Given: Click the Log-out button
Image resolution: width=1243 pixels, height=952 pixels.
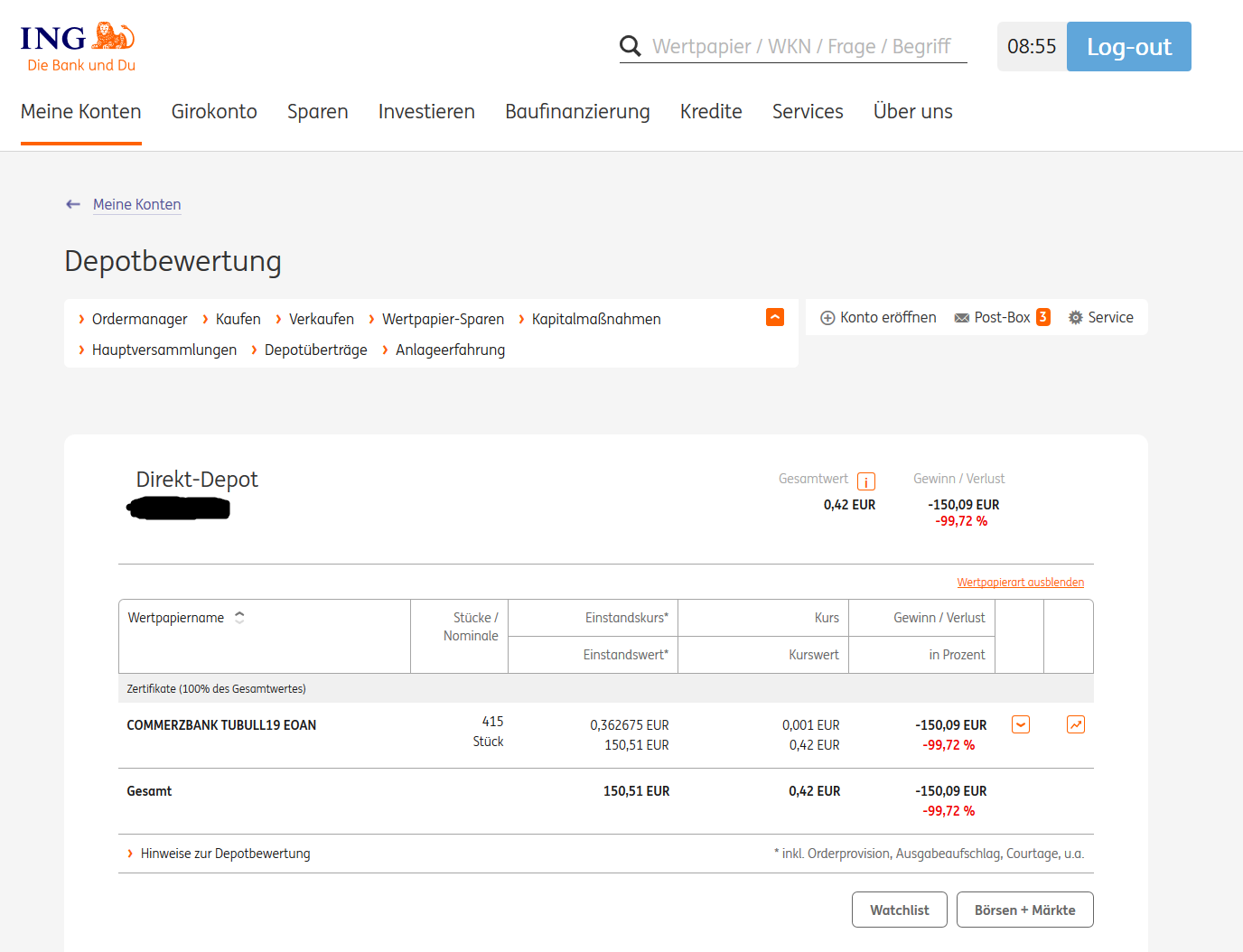Looking at the screenshot, I should point(1128,47).
